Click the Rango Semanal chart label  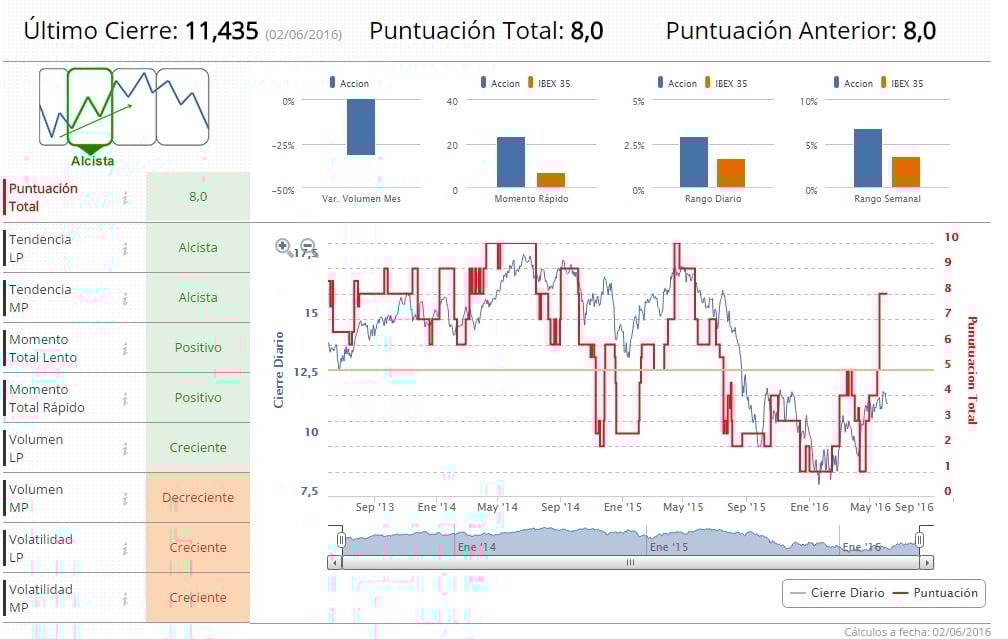887,199
